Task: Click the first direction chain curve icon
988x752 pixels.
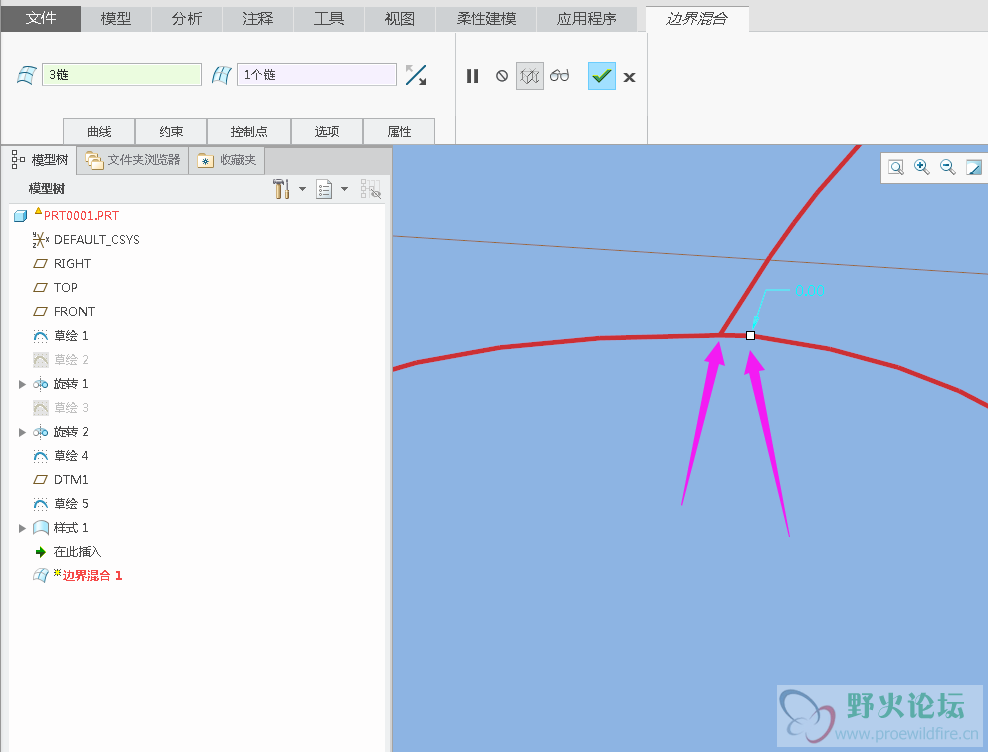Action: (26, 75)
